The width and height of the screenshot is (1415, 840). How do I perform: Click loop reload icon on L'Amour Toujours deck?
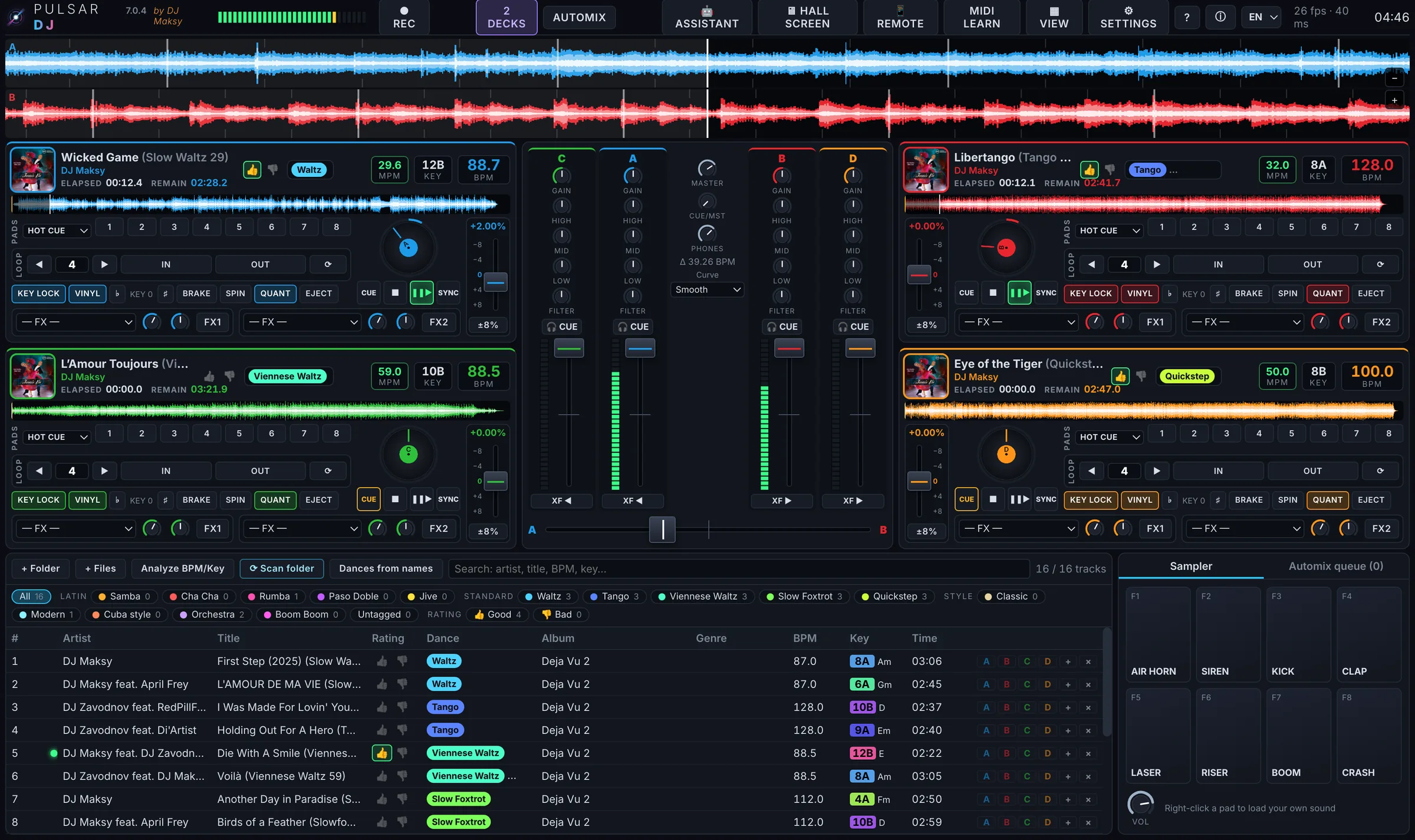(328, 471)
